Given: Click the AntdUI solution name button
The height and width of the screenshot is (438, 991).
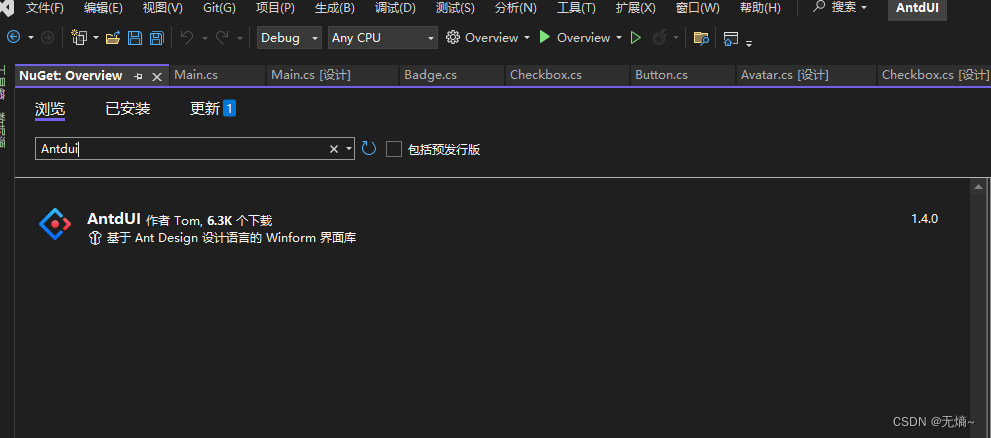Looking at the screenshot, I should coord(917,8).
